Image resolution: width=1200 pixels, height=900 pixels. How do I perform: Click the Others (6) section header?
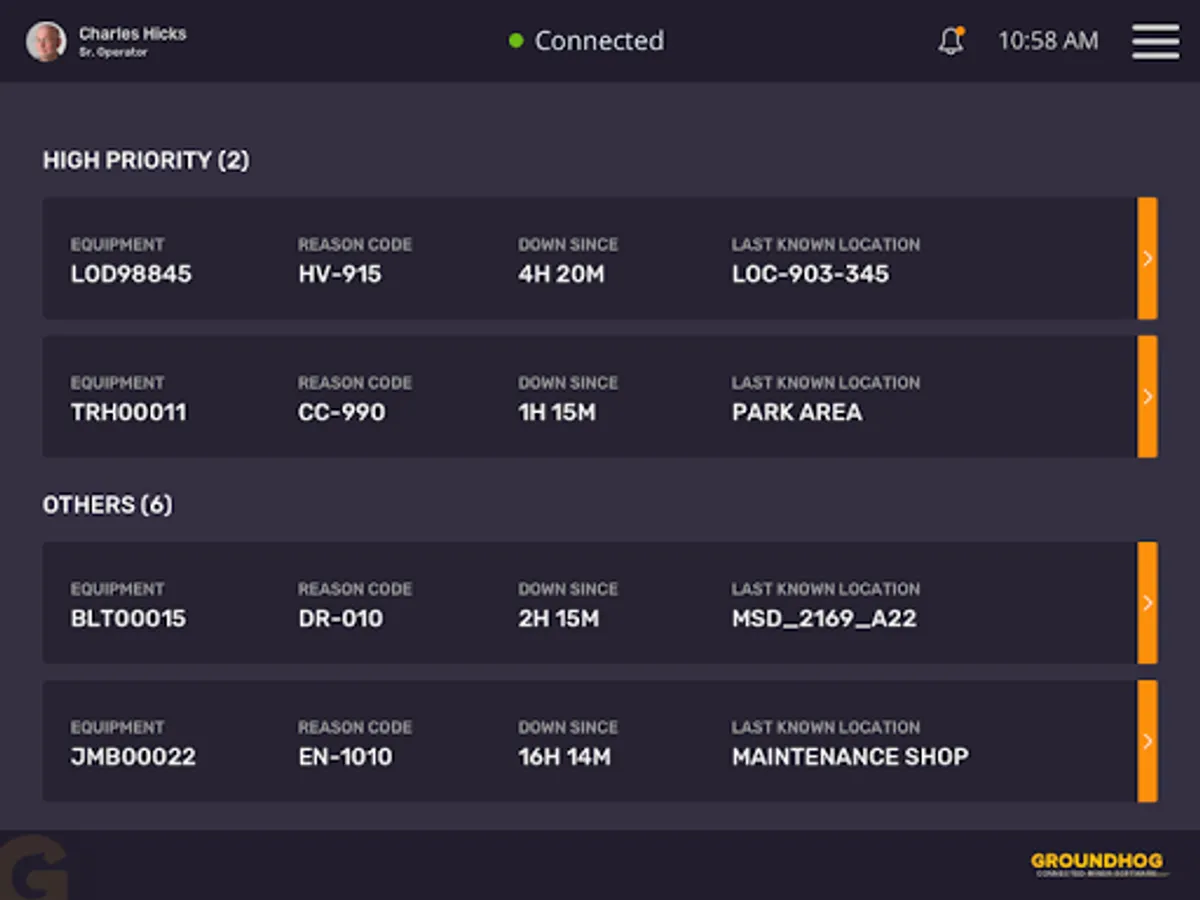(x=107, y=505)
